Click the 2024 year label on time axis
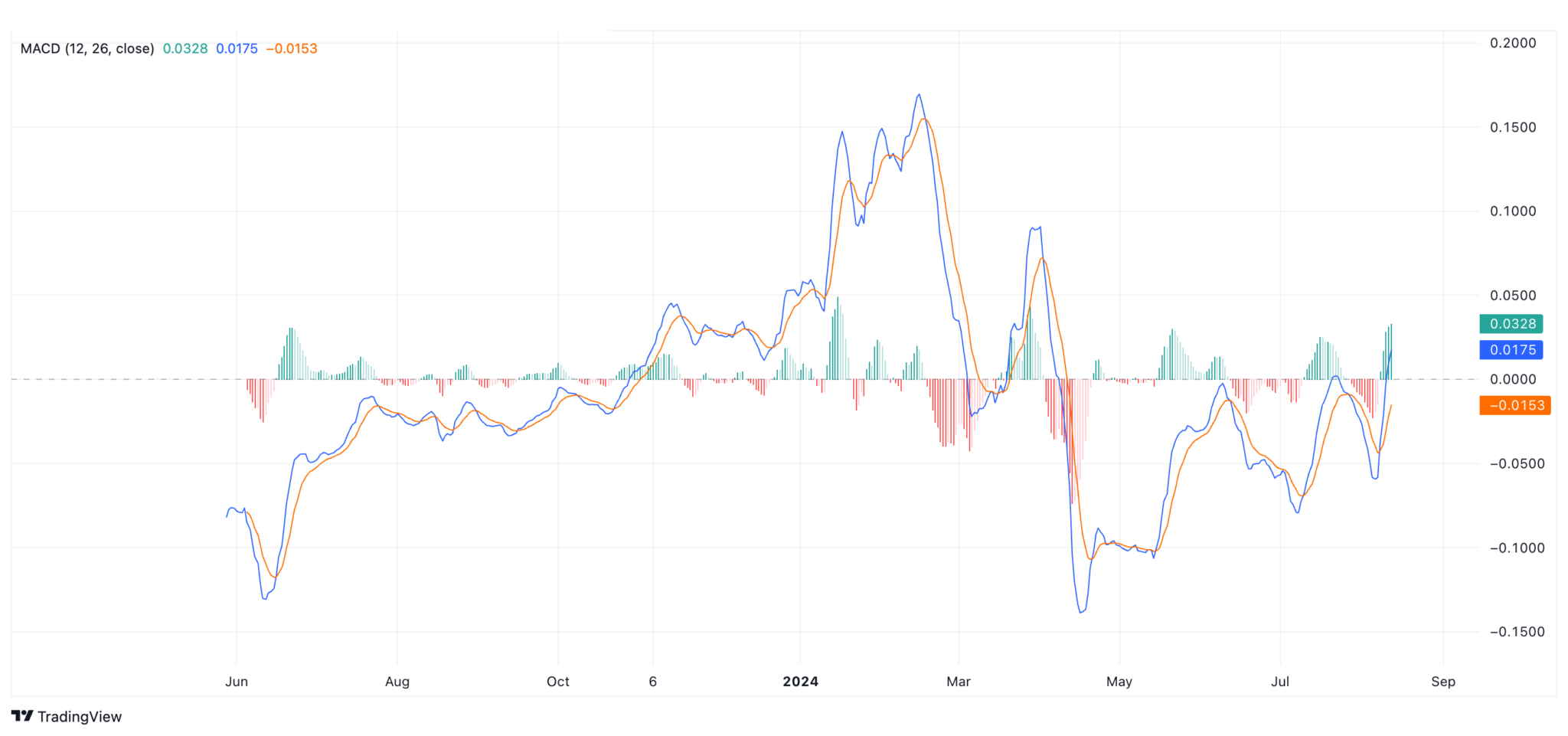The width and height of the screenshot is (1568, 736). (x=800, y=682)
